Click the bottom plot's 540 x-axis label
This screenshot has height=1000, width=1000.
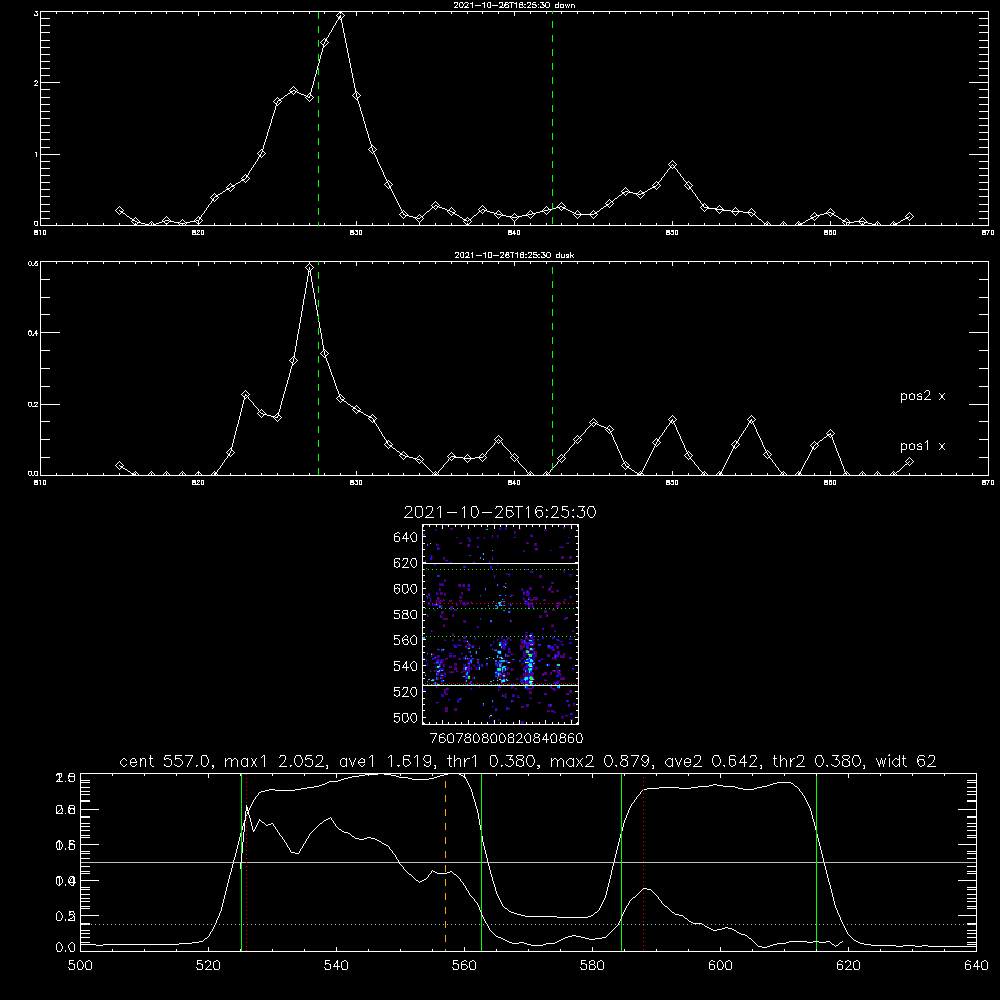click(336, 965)
